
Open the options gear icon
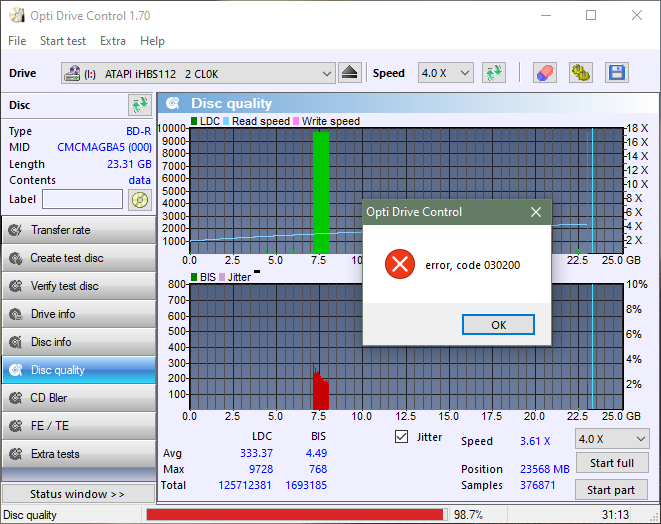580,73
